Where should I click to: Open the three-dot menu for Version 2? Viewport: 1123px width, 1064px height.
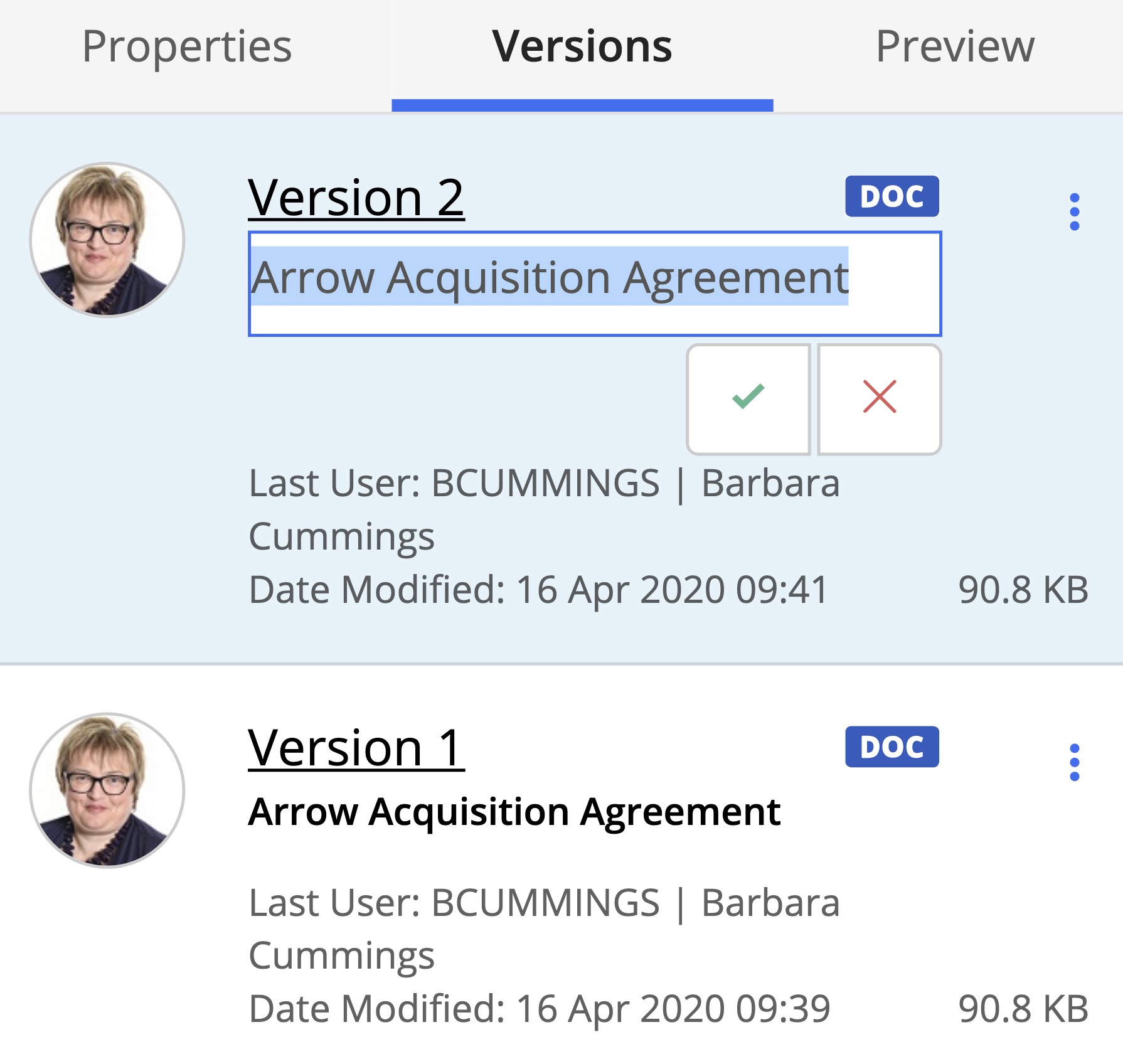point(1074,211)
